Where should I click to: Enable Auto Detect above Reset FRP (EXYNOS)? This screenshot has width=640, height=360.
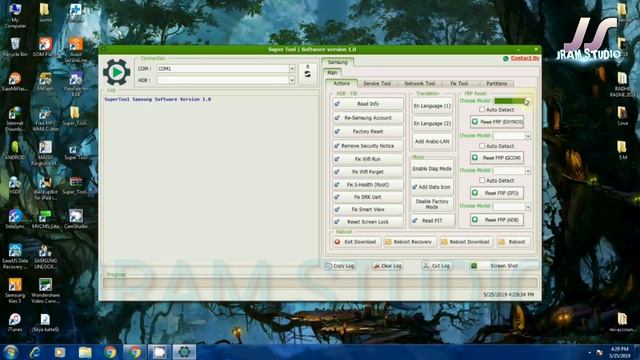[x=482, y=109]
